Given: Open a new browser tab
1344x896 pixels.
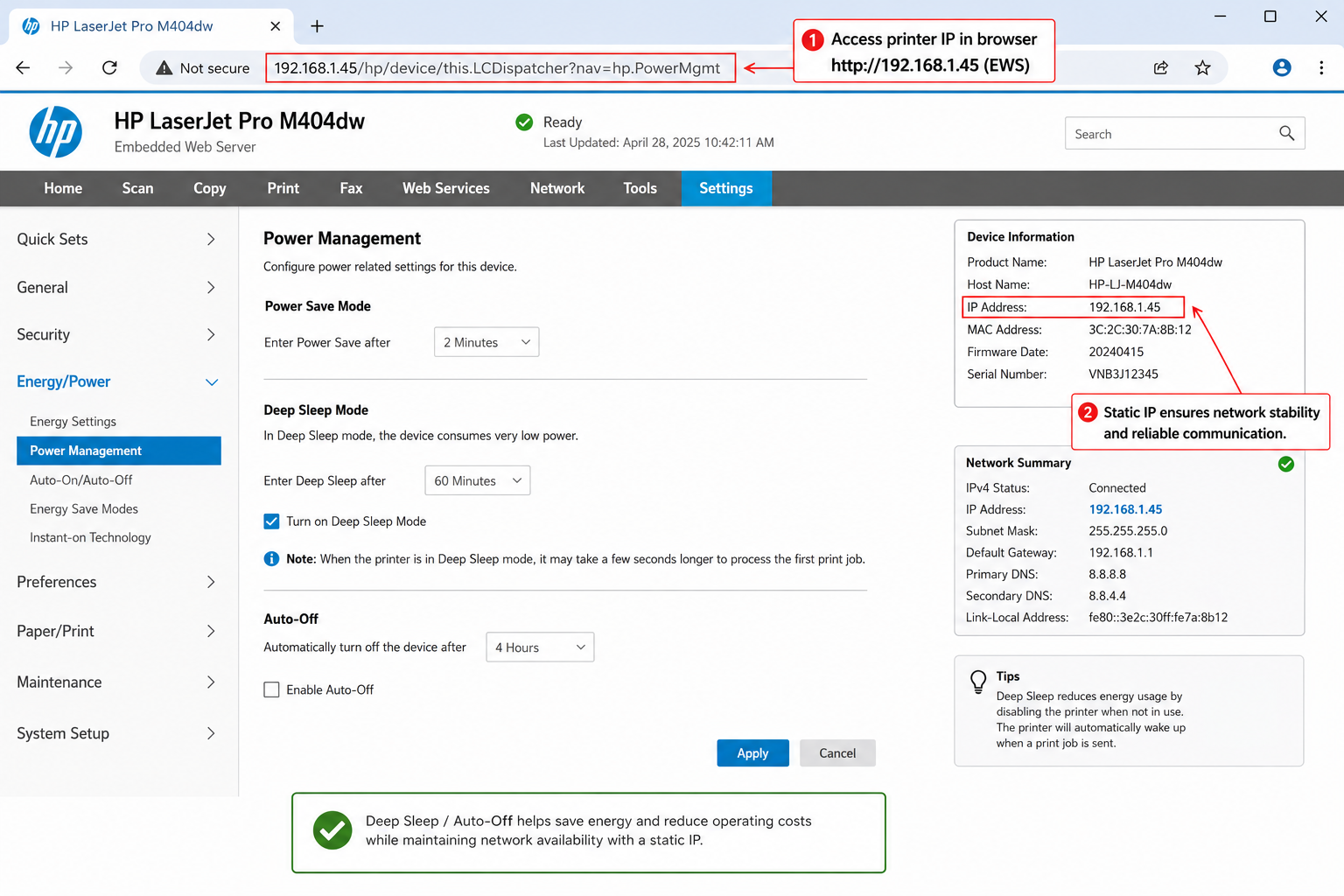Looking at the screenshot, I should [x=318, y=26].
